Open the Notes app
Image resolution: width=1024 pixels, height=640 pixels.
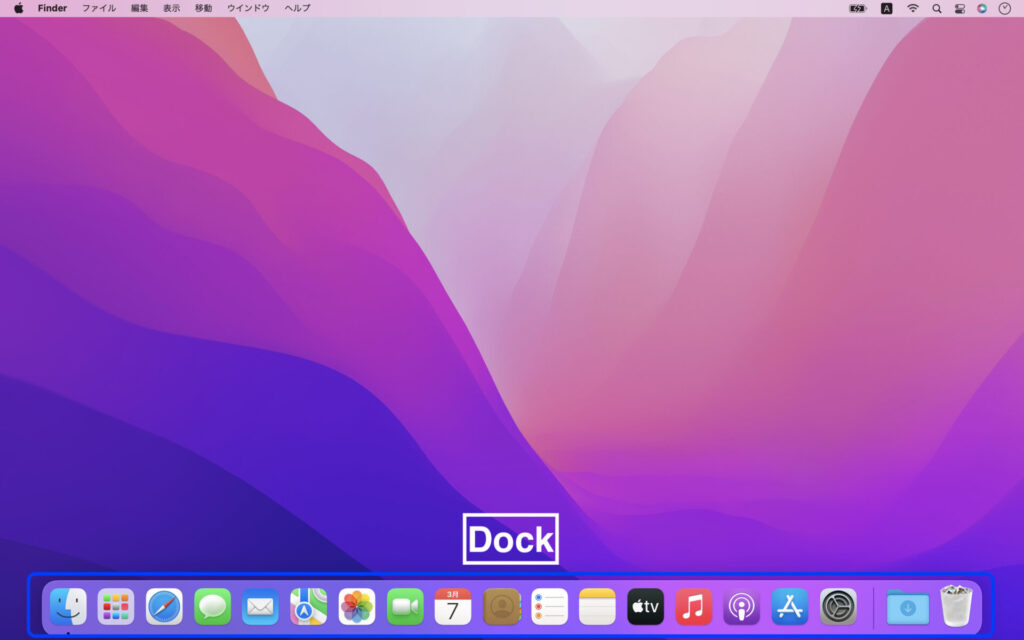click(x=597, y=607)
